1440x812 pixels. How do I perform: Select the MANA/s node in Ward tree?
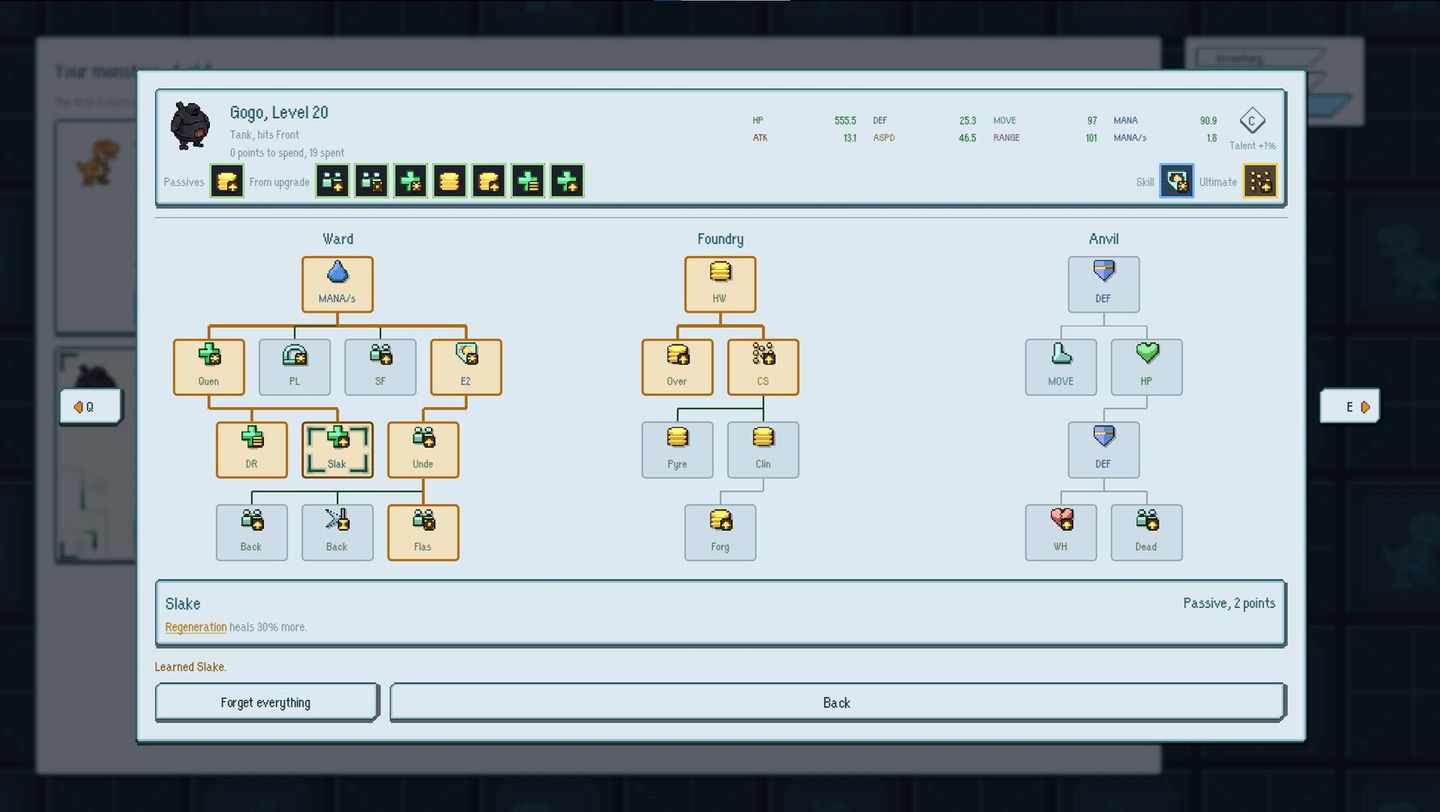tap(337, 285)
